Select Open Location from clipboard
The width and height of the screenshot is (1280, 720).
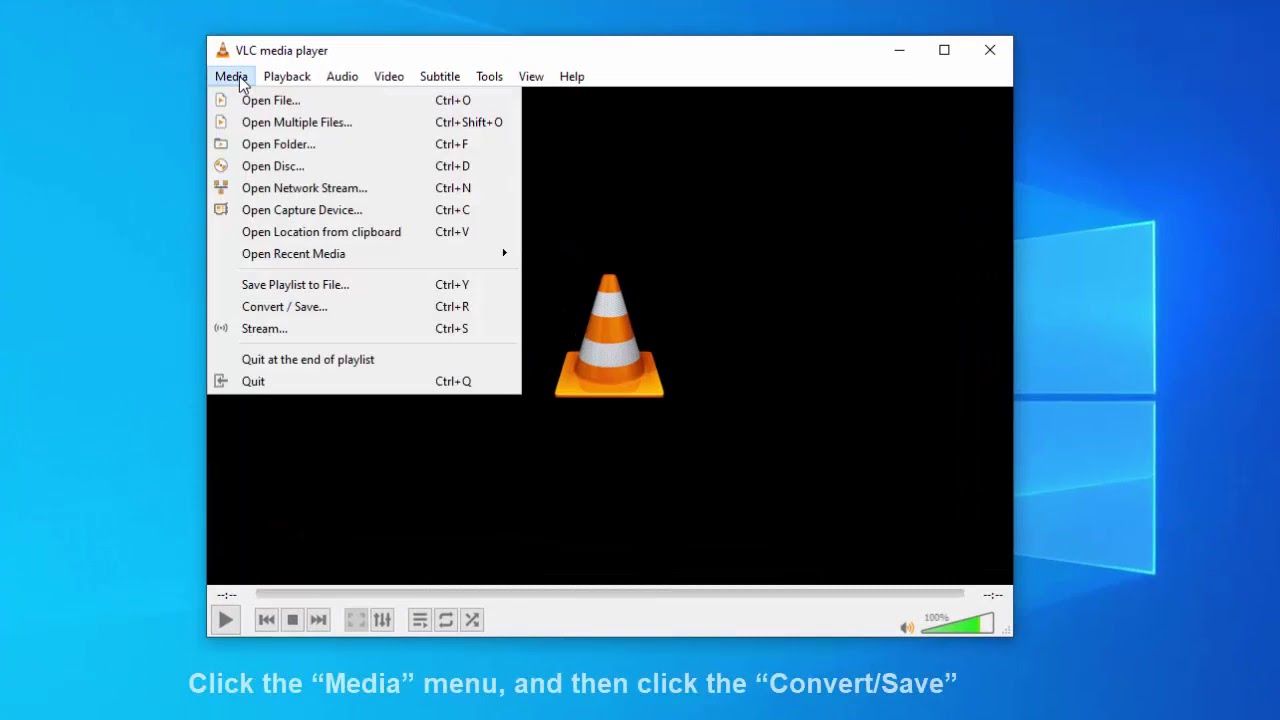click(364, 232)
